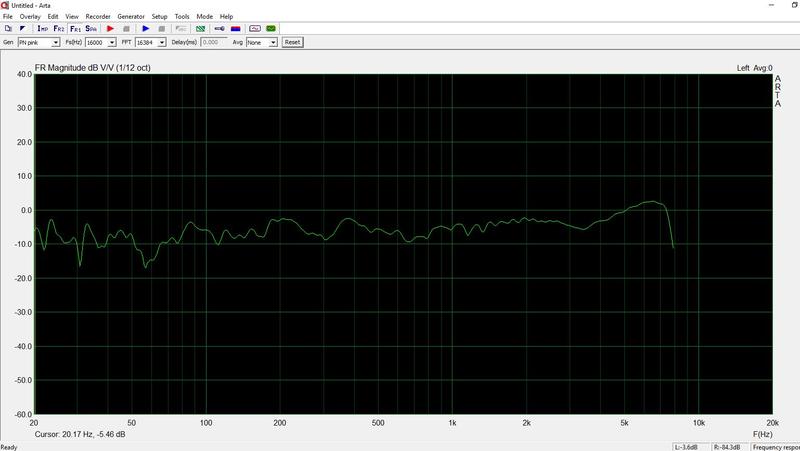Start generator with the blue play button
Screen dimensions: 800x451
pos(146,29)
